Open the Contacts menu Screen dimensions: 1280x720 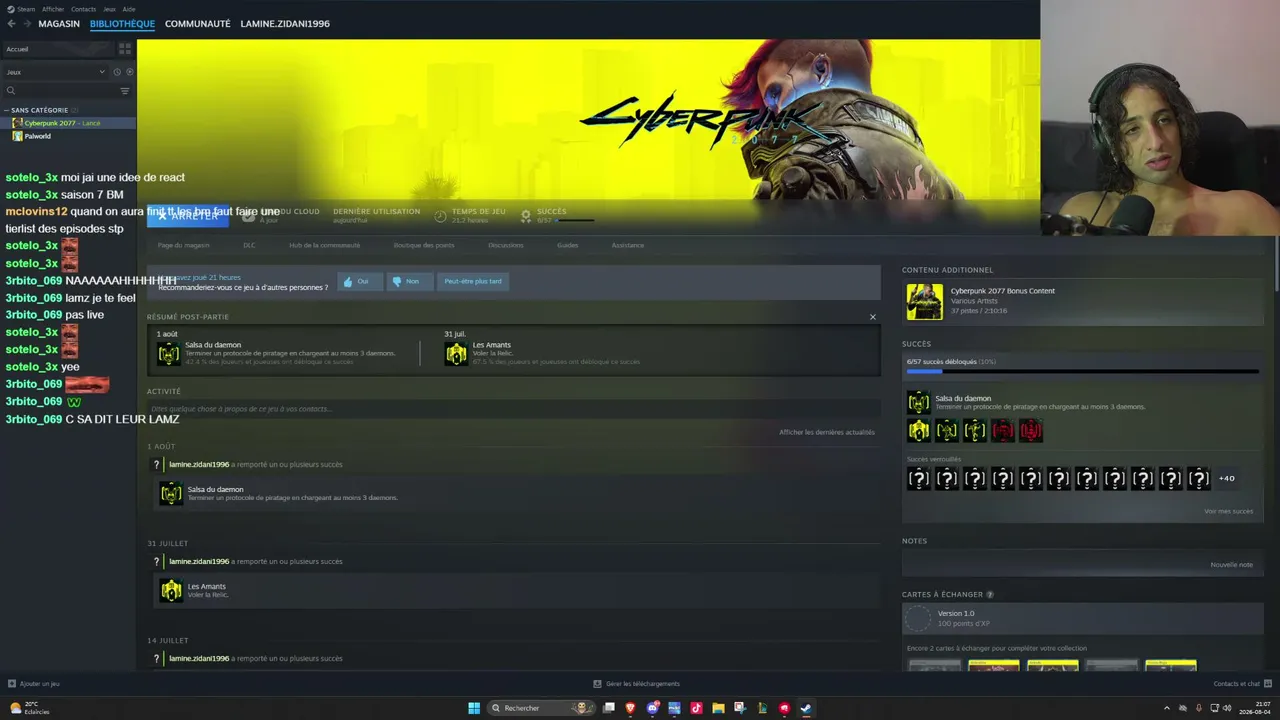click(84, 9)
